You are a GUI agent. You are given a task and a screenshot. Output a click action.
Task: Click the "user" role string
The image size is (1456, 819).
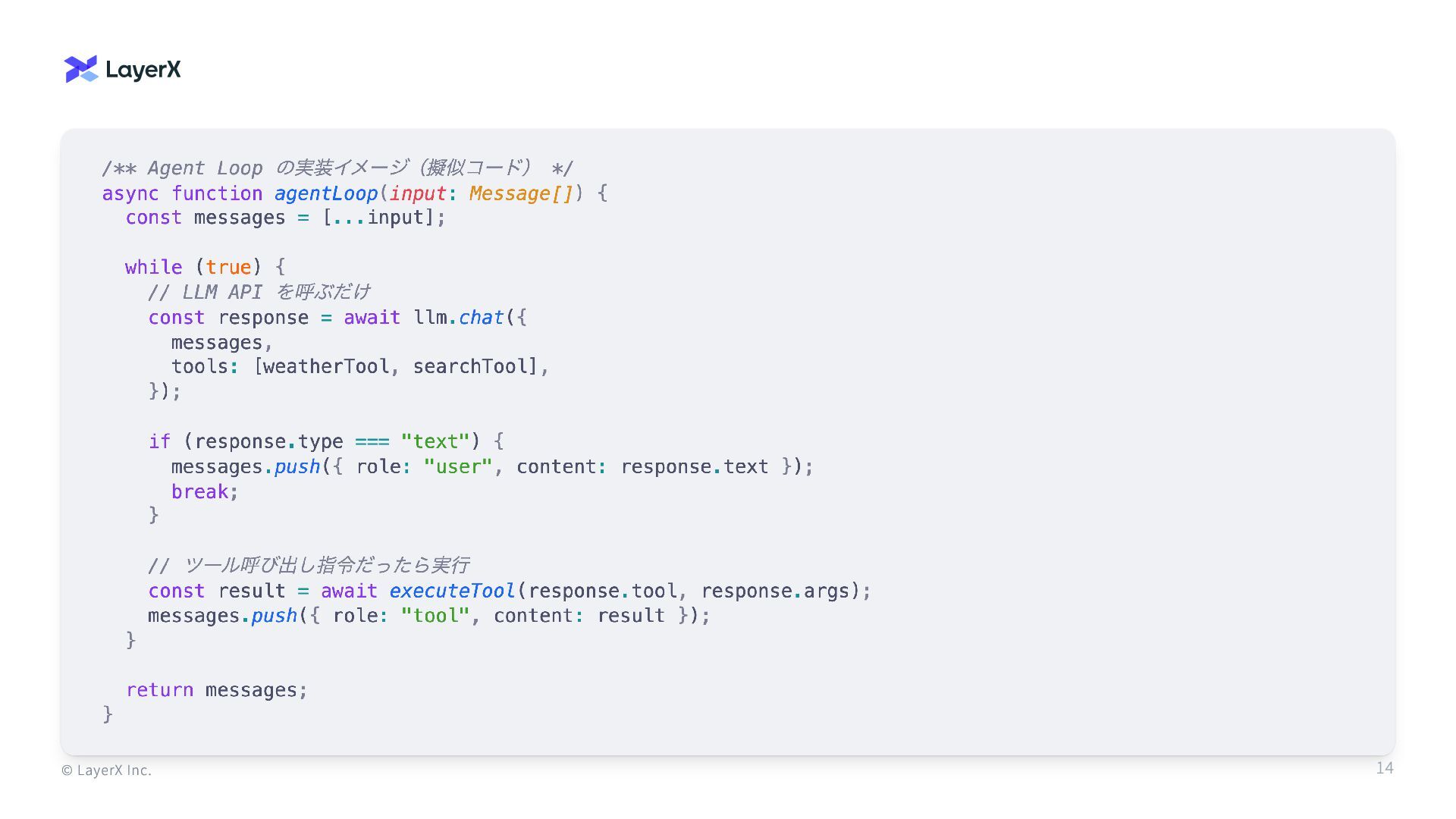[458, 467]
